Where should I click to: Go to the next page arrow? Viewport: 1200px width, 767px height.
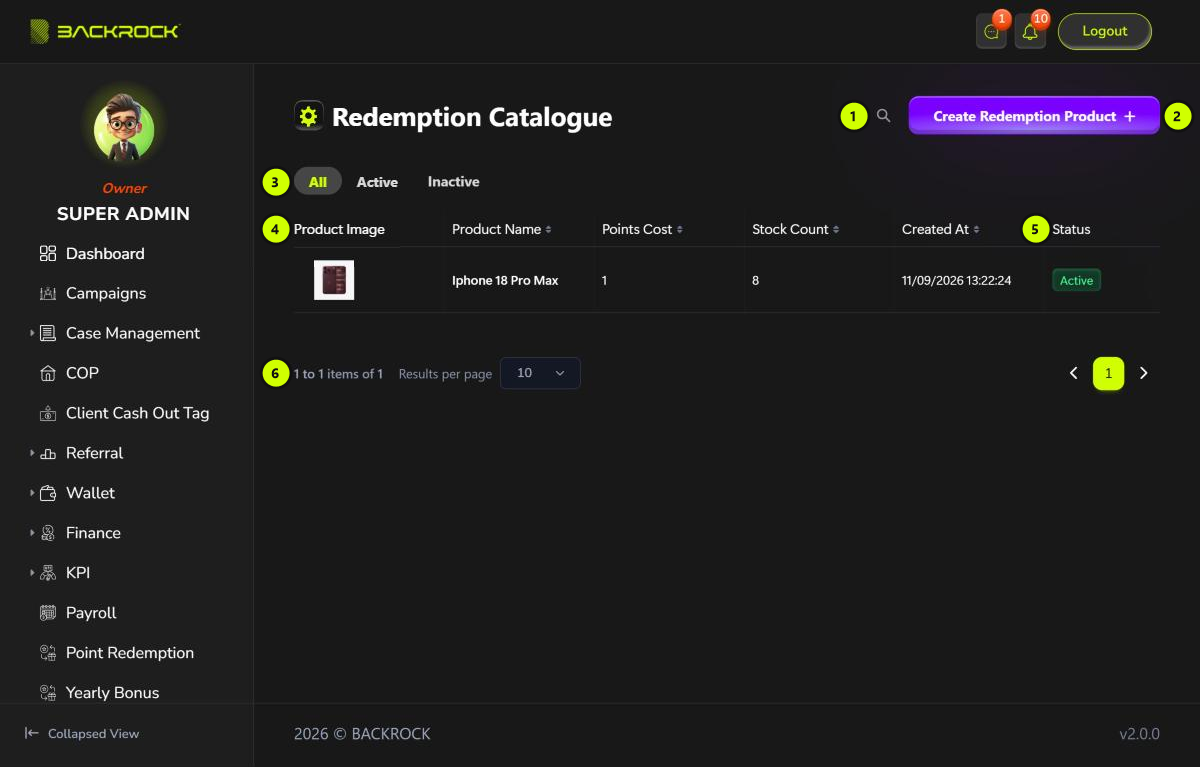[1144, 373]
